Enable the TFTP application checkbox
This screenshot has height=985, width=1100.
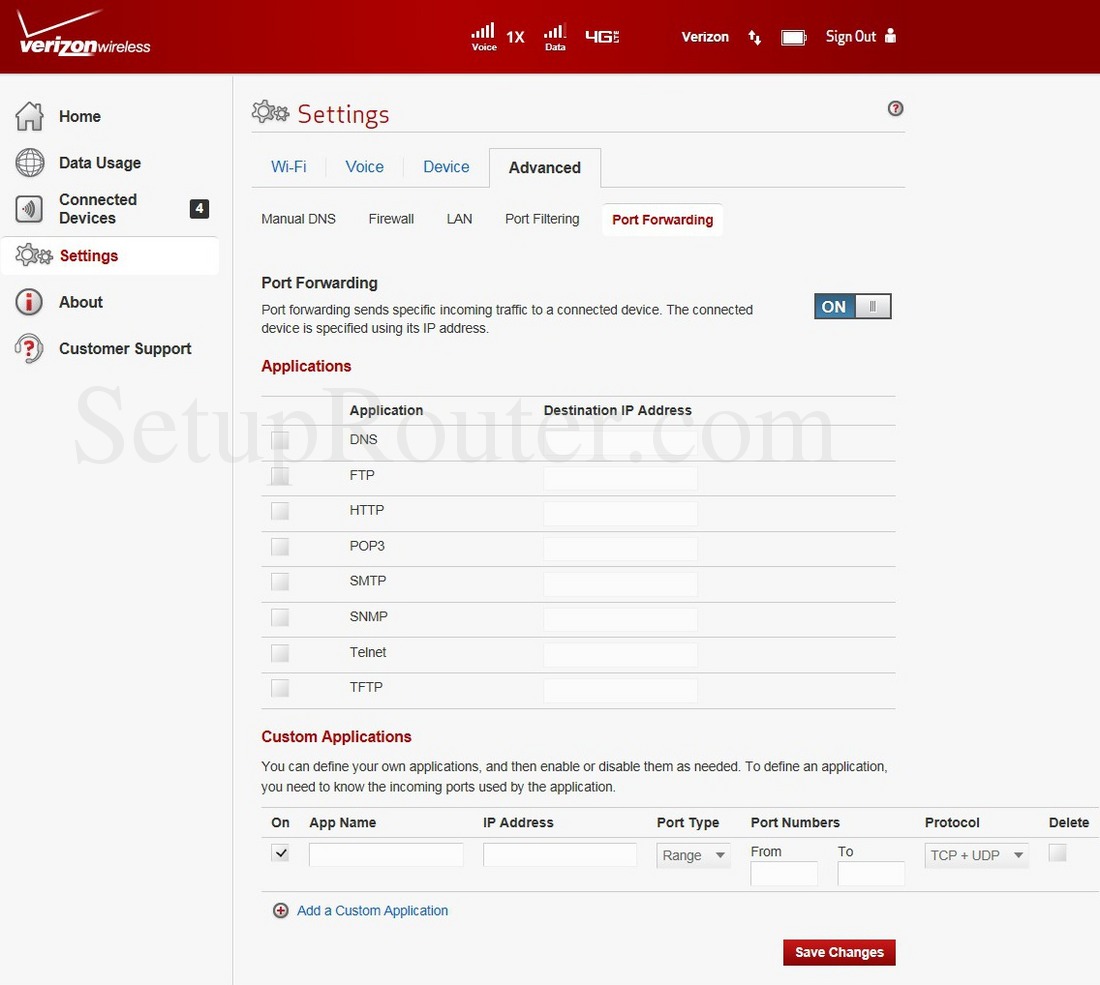(x=280, y=688)
